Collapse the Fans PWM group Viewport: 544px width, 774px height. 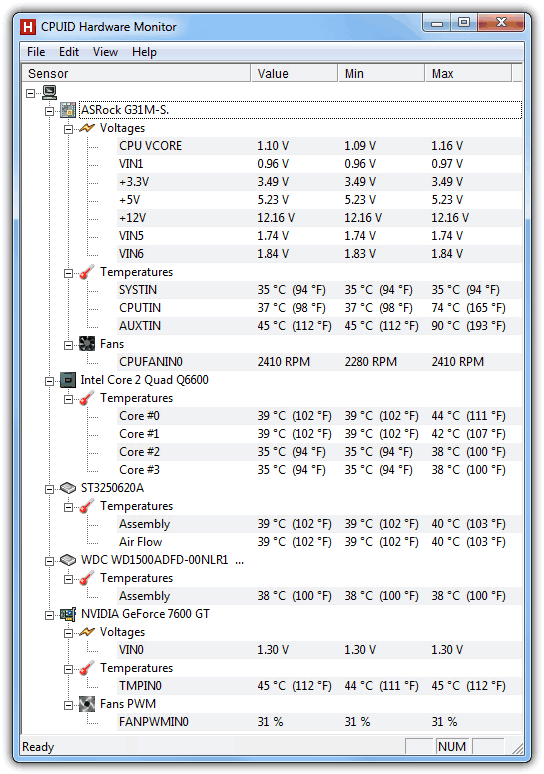[x=69, y=705]
